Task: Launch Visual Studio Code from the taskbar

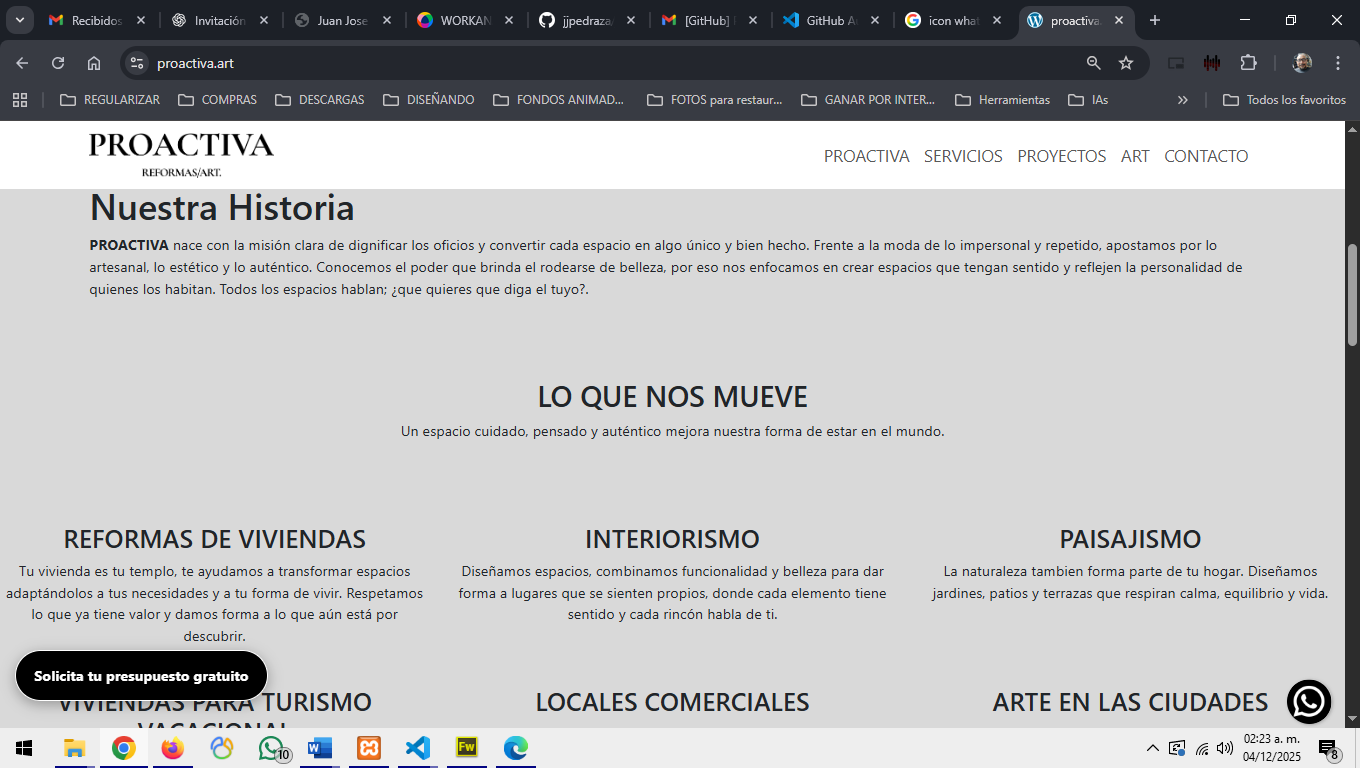Action: (418, 748)
